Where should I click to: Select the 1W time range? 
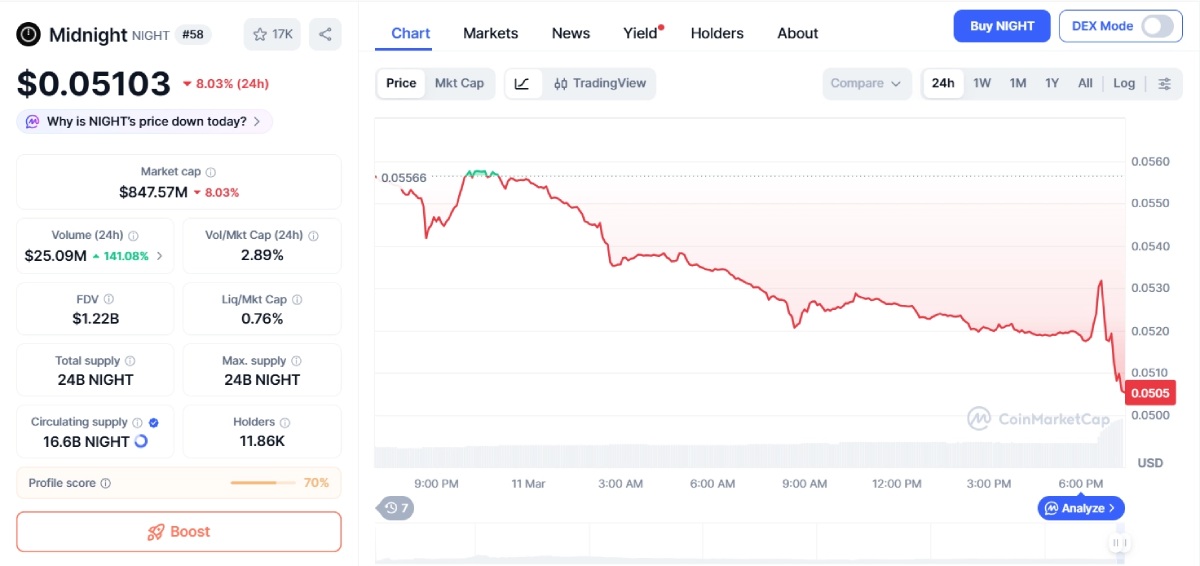pyautogui.click(x=982, y=83)
